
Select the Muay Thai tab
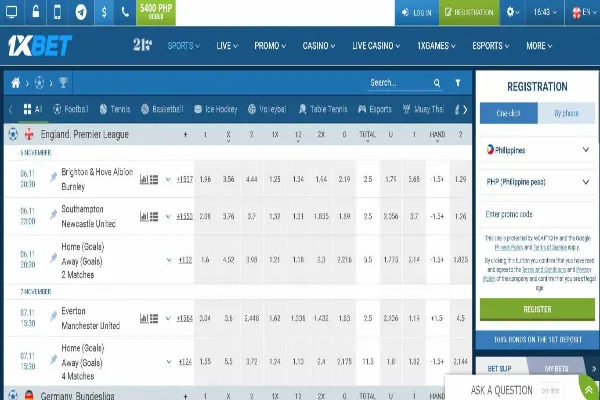click(x=424, y=109)
